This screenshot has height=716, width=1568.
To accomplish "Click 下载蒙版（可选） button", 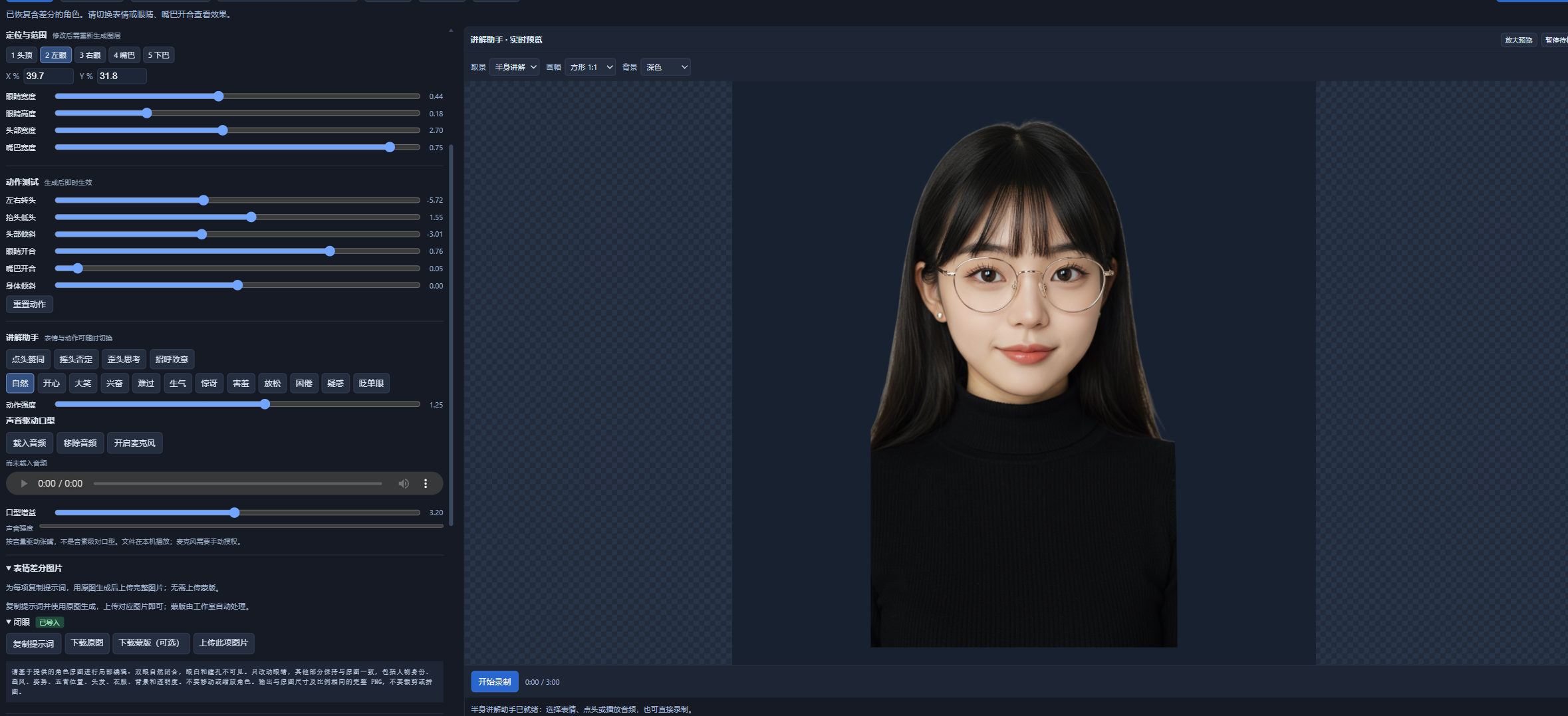I will 151,644.
